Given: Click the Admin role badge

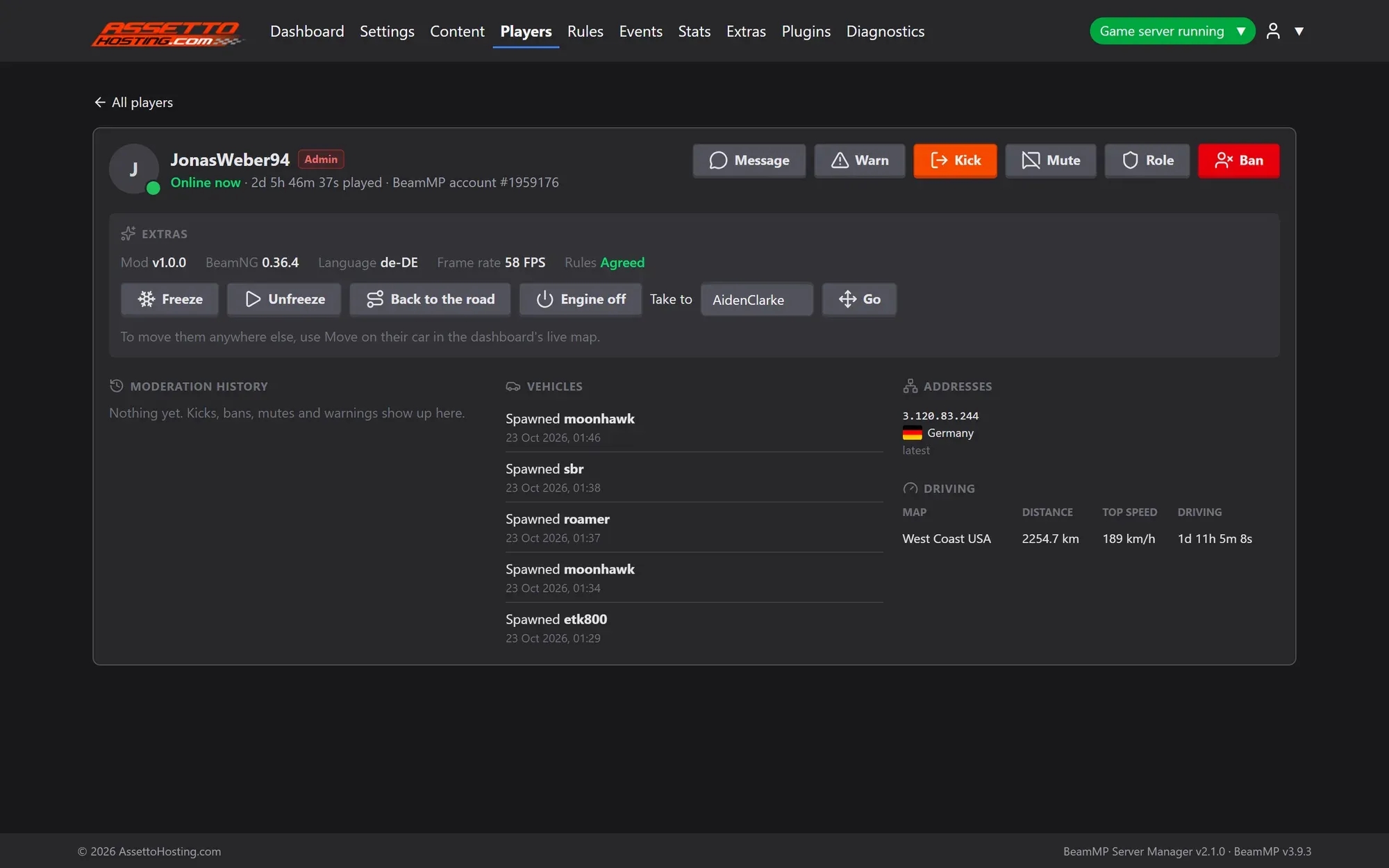Looking at the screenshot, I should pyautogui.click(x=321, y=159).
